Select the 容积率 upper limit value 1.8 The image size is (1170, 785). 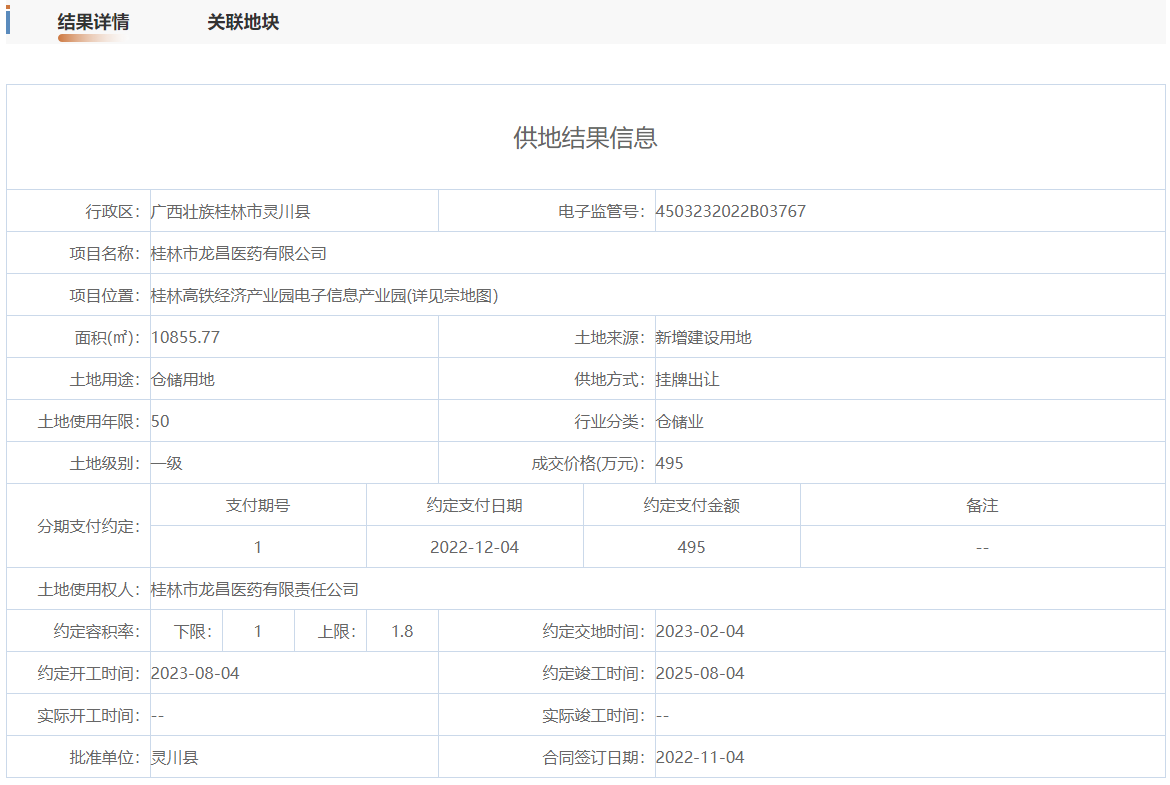point(402,632)
